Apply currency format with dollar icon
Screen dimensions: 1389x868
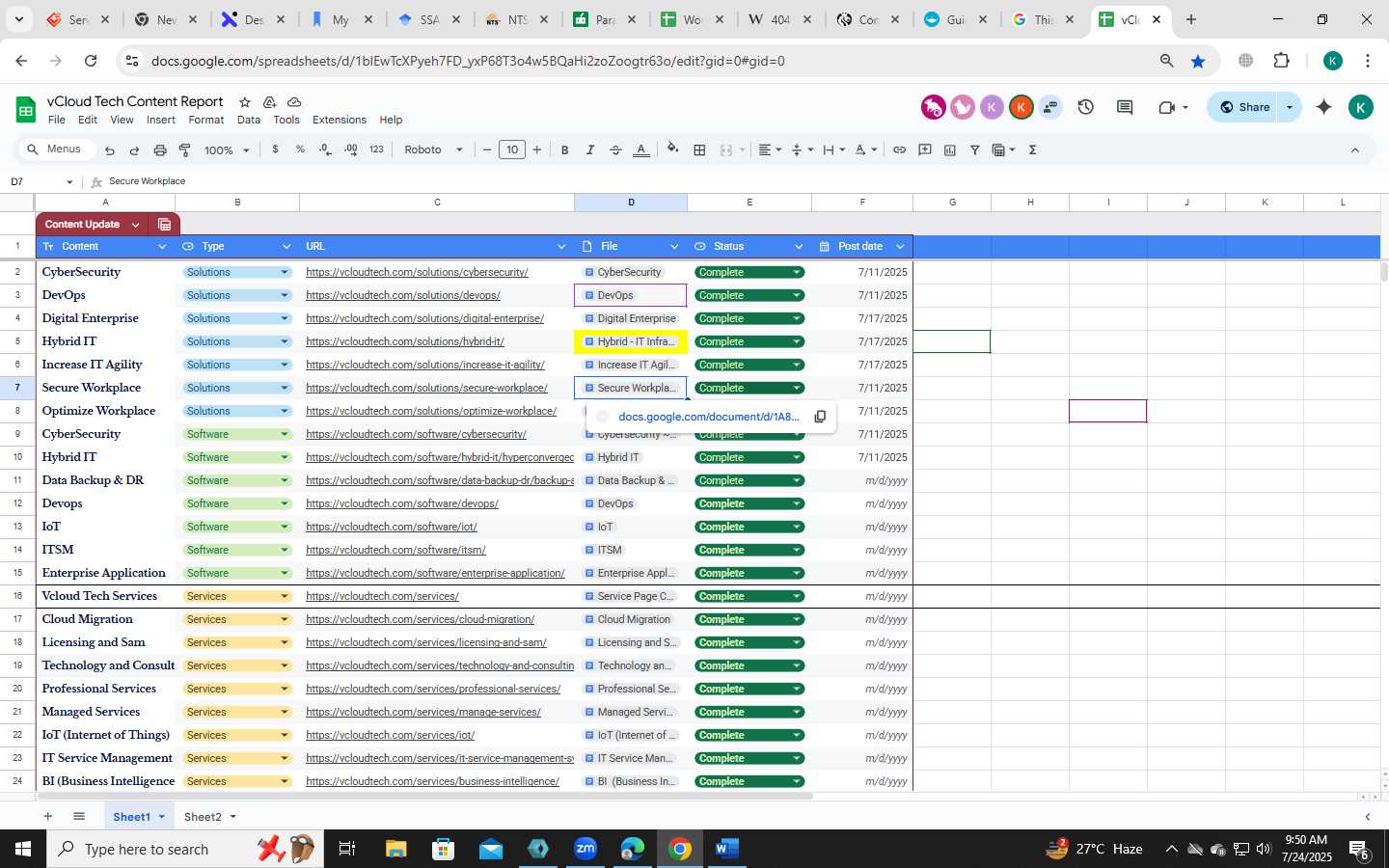(x=276, y=149)
